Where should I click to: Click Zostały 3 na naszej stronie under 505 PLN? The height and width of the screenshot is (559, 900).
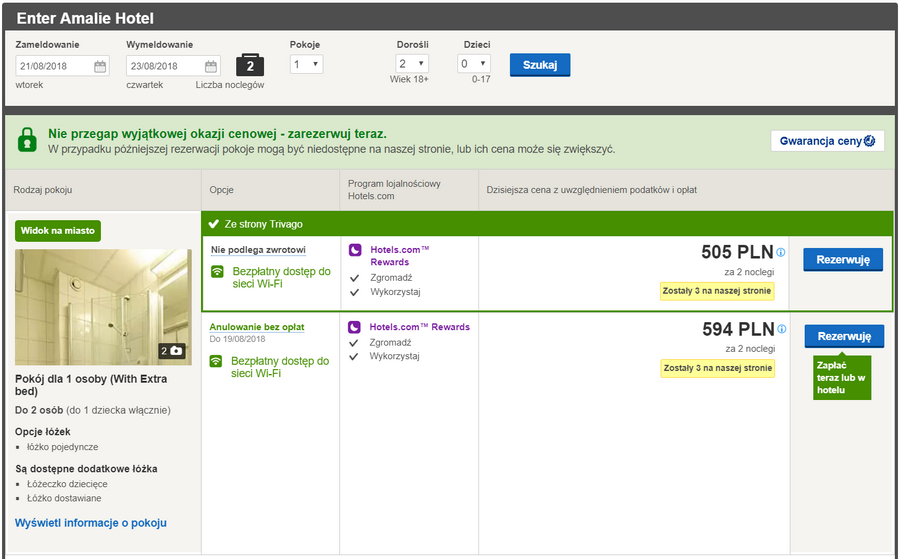(716, 291)
